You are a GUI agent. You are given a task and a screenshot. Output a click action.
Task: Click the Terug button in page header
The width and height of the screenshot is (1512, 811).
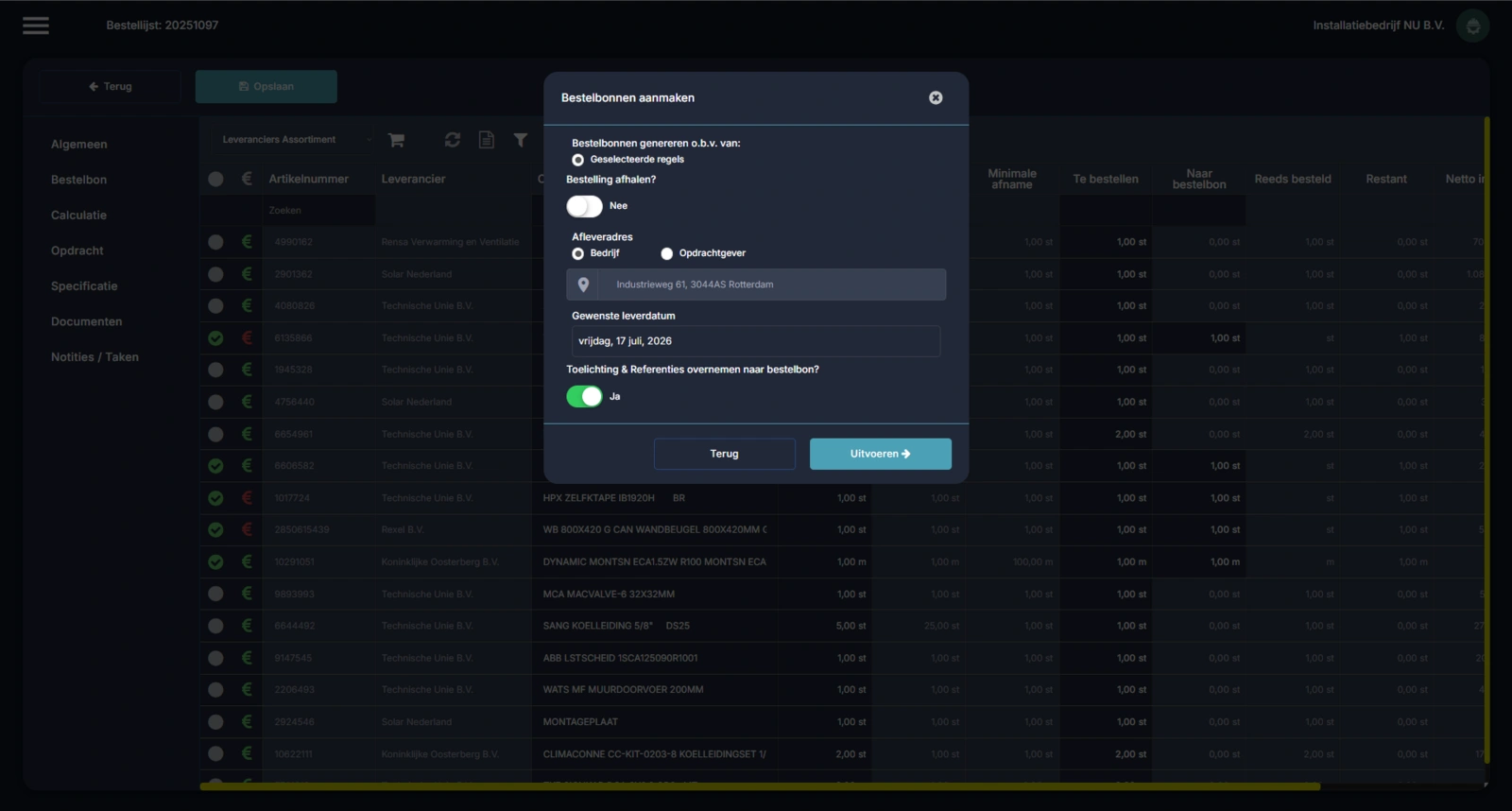(111, 86)
